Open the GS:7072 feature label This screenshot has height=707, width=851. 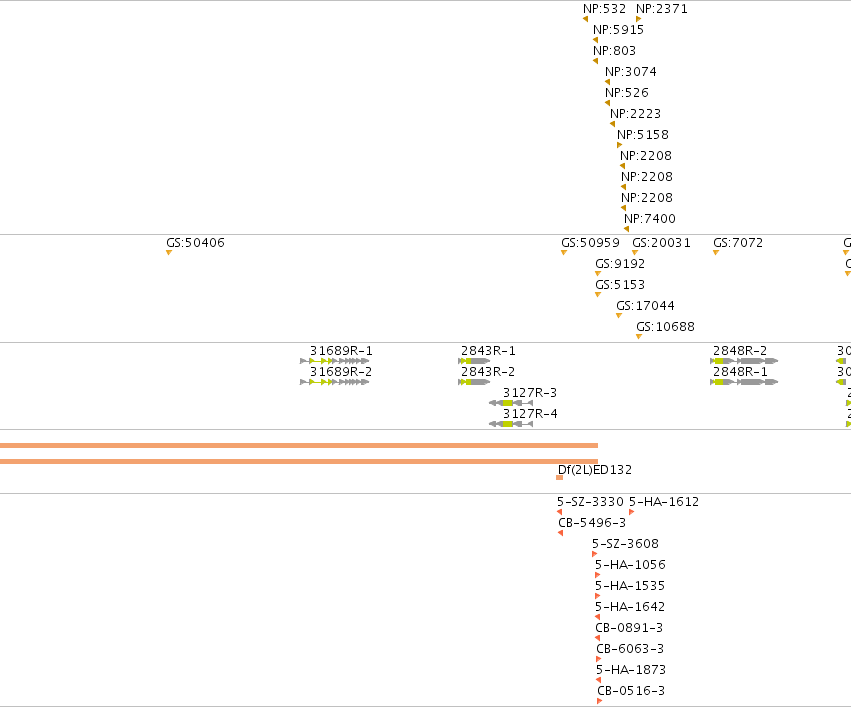[738, 243]
